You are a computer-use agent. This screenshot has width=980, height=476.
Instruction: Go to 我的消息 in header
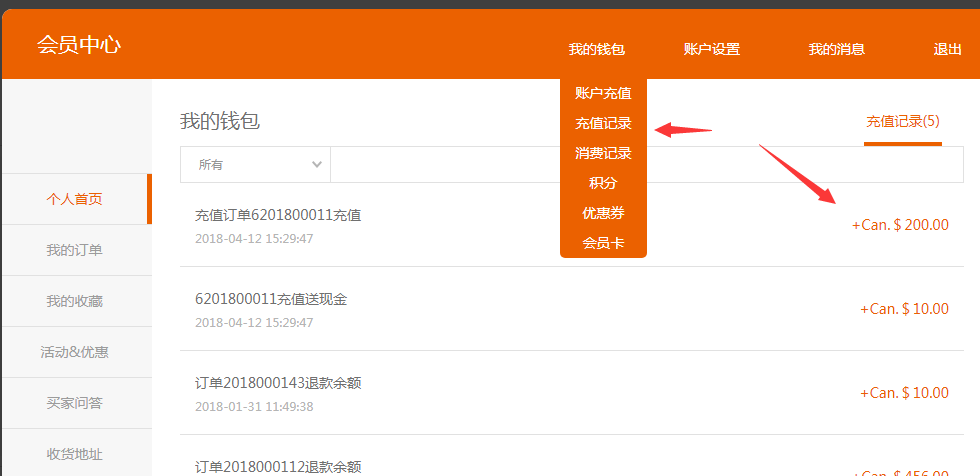(x=836, y=49)
